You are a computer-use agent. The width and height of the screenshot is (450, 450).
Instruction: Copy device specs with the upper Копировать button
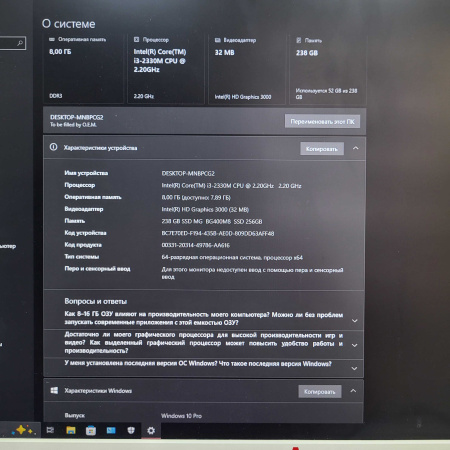pyautogui.click(x=322, y=149)
